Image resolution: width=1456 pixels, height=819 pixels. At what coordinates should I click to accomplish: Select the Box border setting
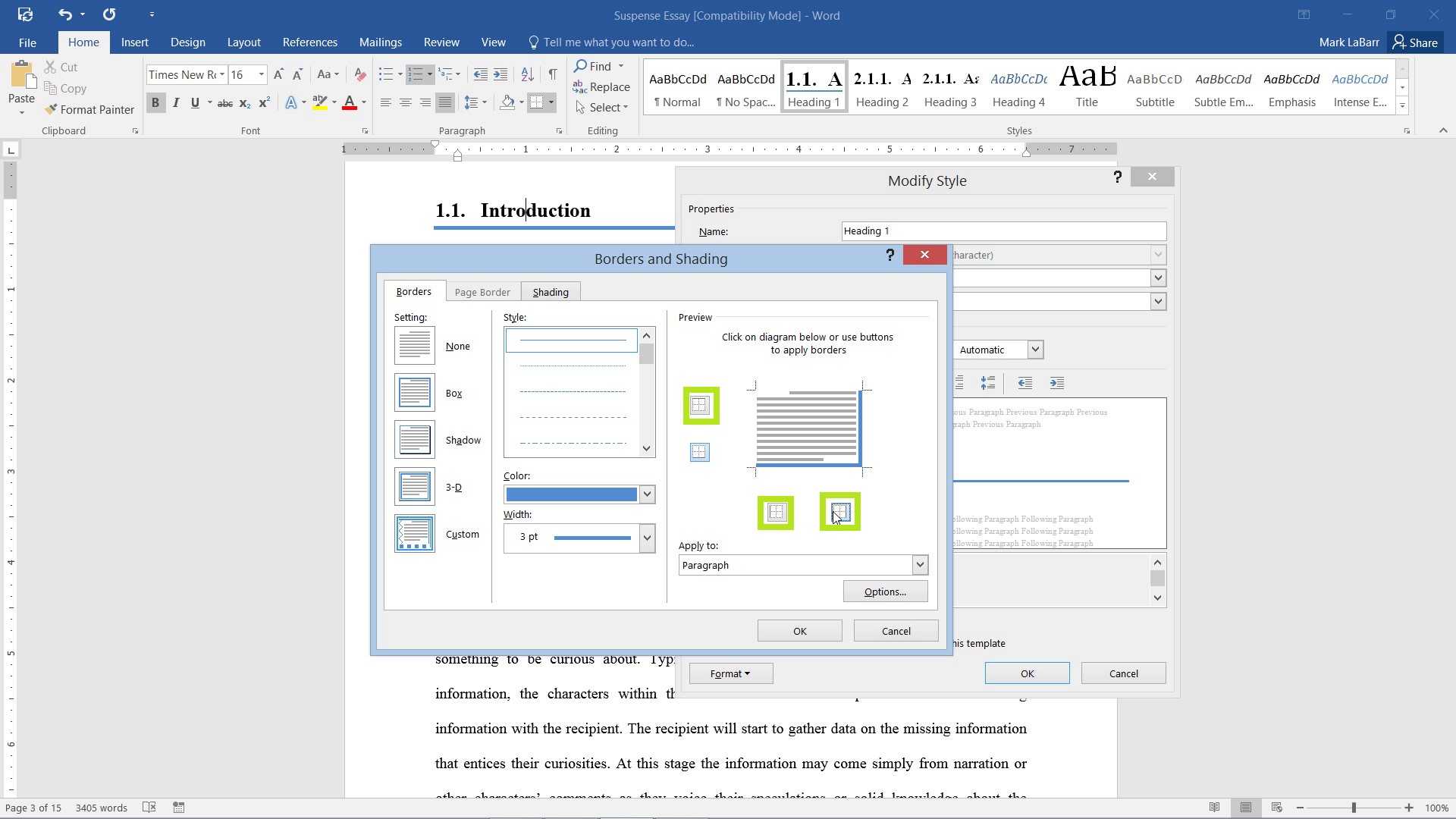pyautogui.click(x=415, y=392)
